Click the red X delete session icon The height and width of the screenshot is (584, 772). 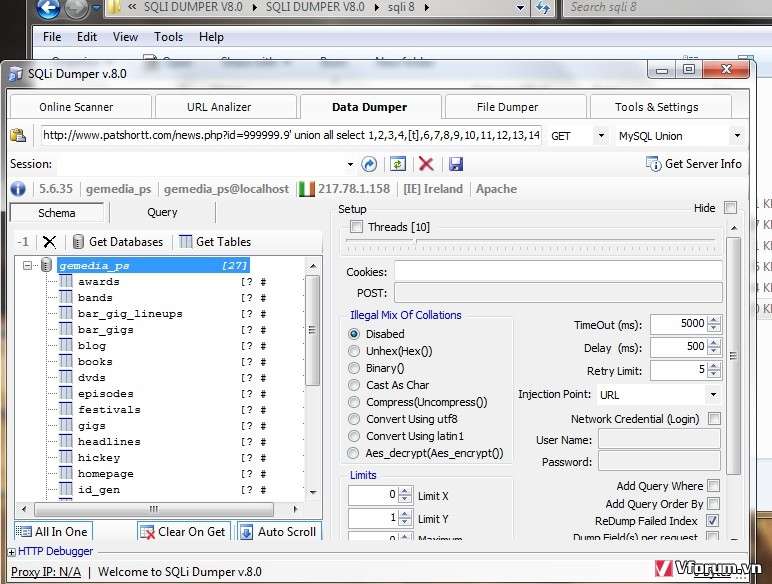(426, 164)
